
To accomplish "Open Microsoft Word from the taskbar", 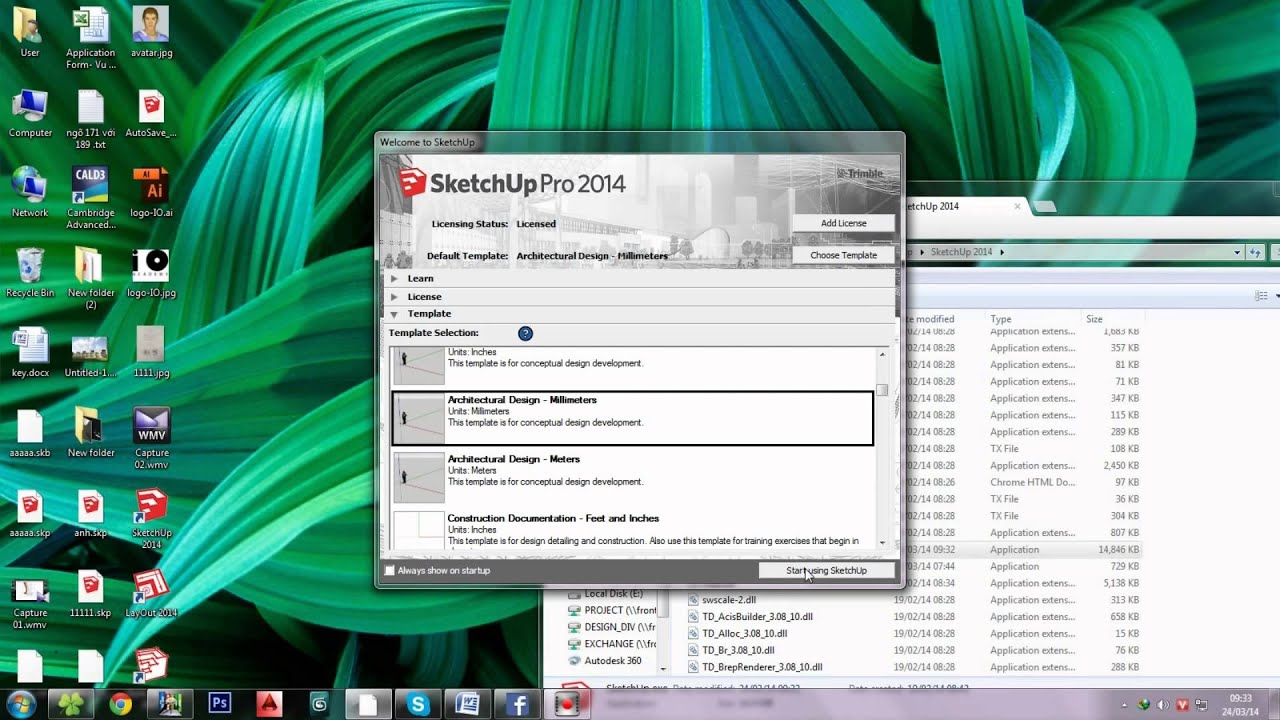I will (x=467, y=704).
